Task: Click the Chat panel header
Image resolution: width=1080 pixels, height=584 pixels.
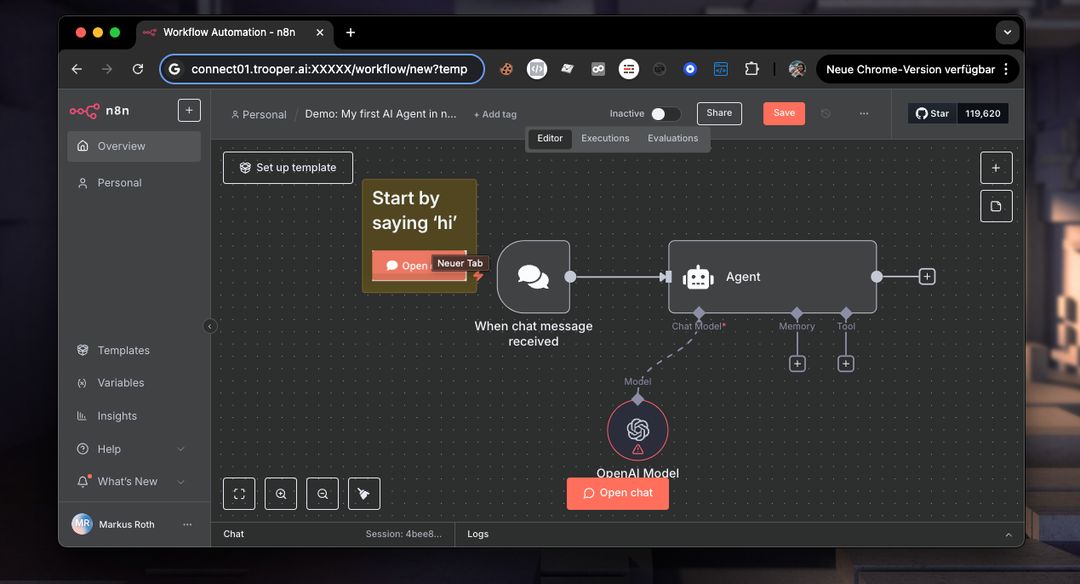Action: tap(233, 534)
